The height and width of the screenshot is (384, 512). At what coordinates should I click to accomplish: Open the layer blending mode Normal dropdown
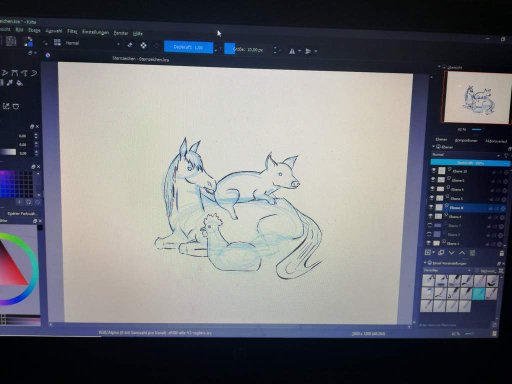466,155
